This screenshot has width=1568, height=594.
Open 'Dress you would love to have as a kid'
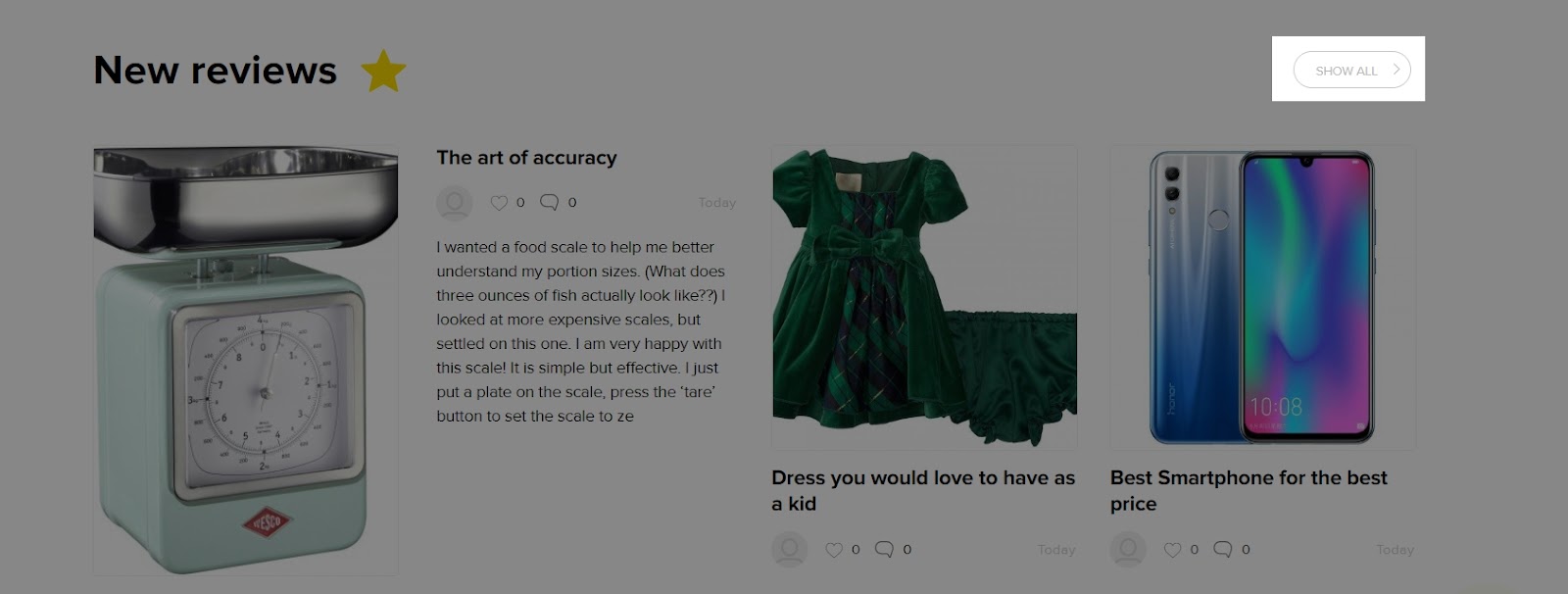[923, 490]
